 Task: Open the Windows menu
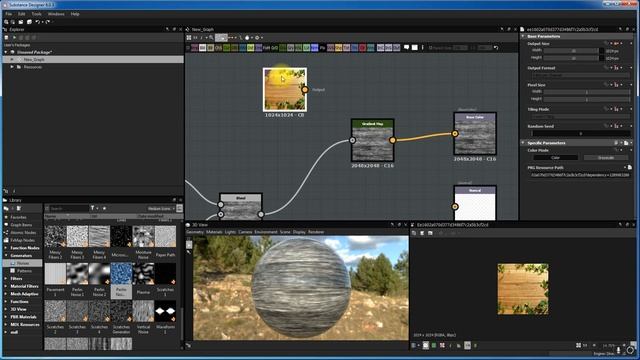coord(56,14)
